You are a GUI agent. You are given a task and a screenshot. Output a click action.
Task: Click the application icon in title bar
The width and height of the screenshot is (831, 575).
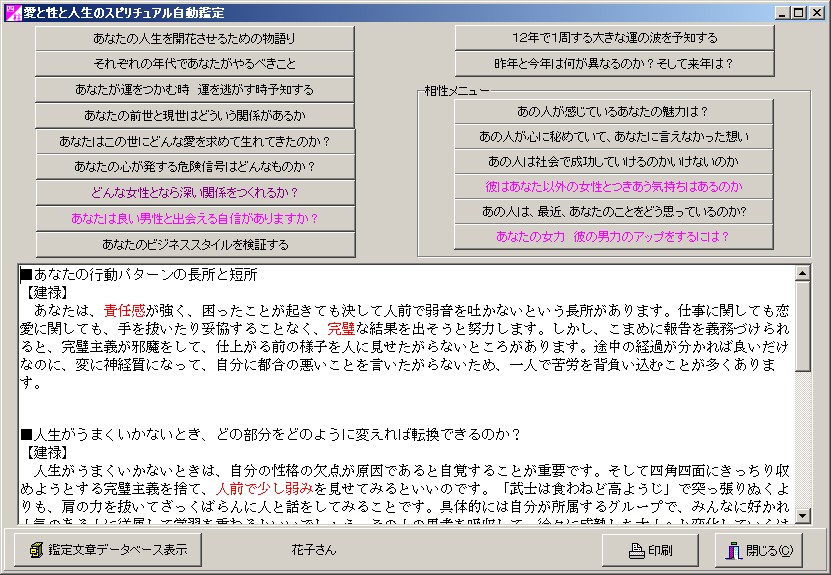pyautogui.click(x=13, y=12)
